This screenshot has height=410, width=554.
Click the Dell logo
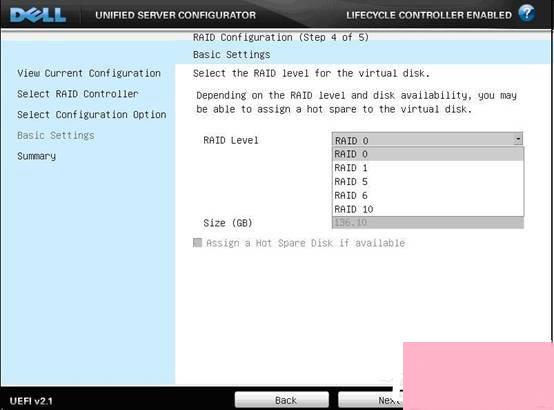[38, 15]
